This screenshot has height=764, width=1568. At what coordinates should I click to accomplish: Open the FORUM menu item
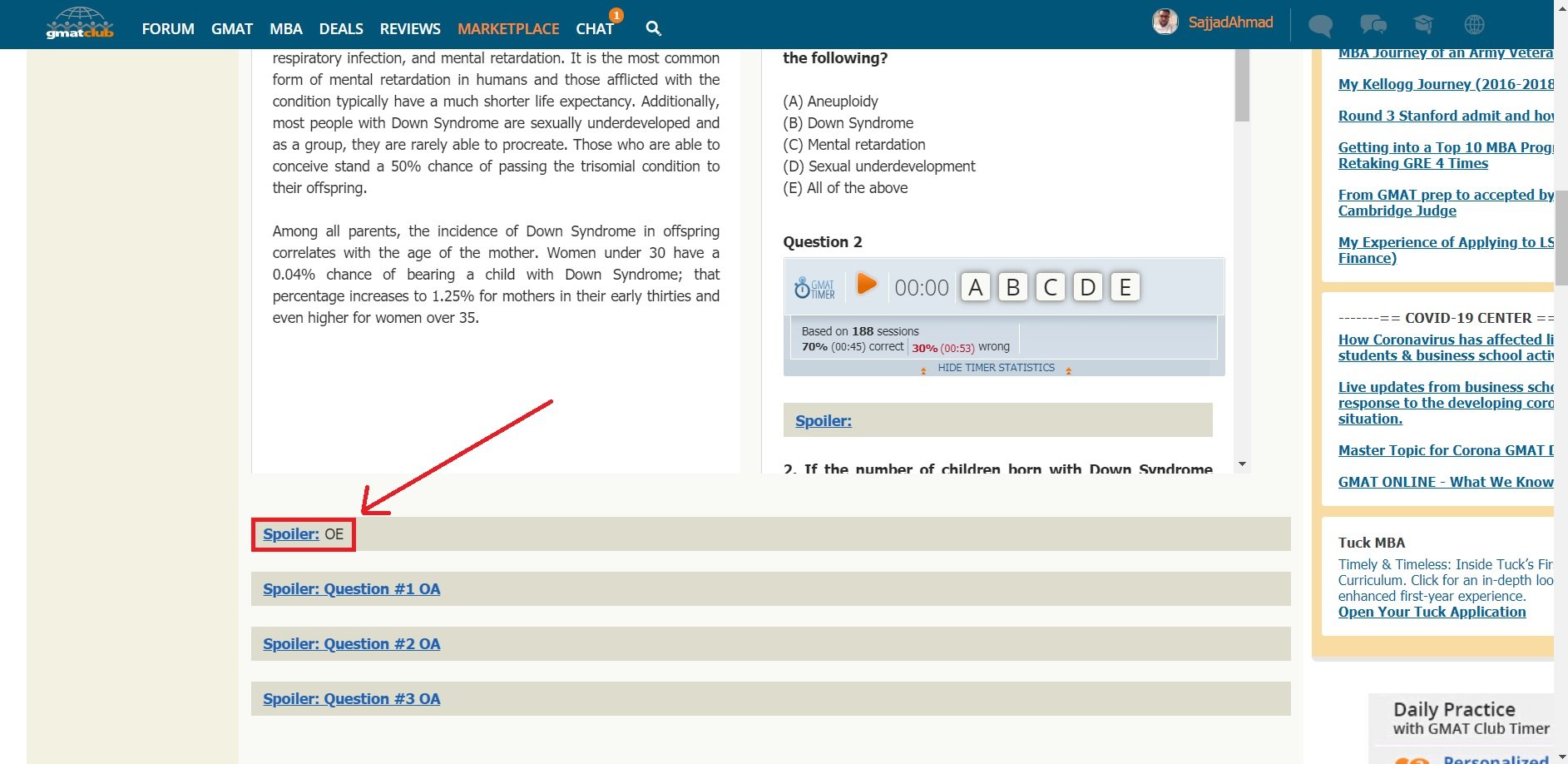coord(168,28)
